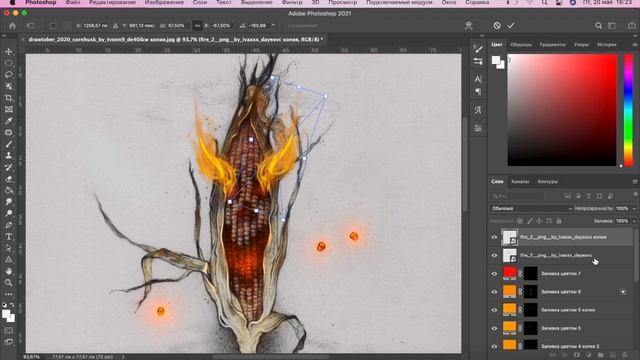Viewport: 640px width, 360px height.
Task: Click the Layers panel vertical scrollbar
Action: click(637, 256)
